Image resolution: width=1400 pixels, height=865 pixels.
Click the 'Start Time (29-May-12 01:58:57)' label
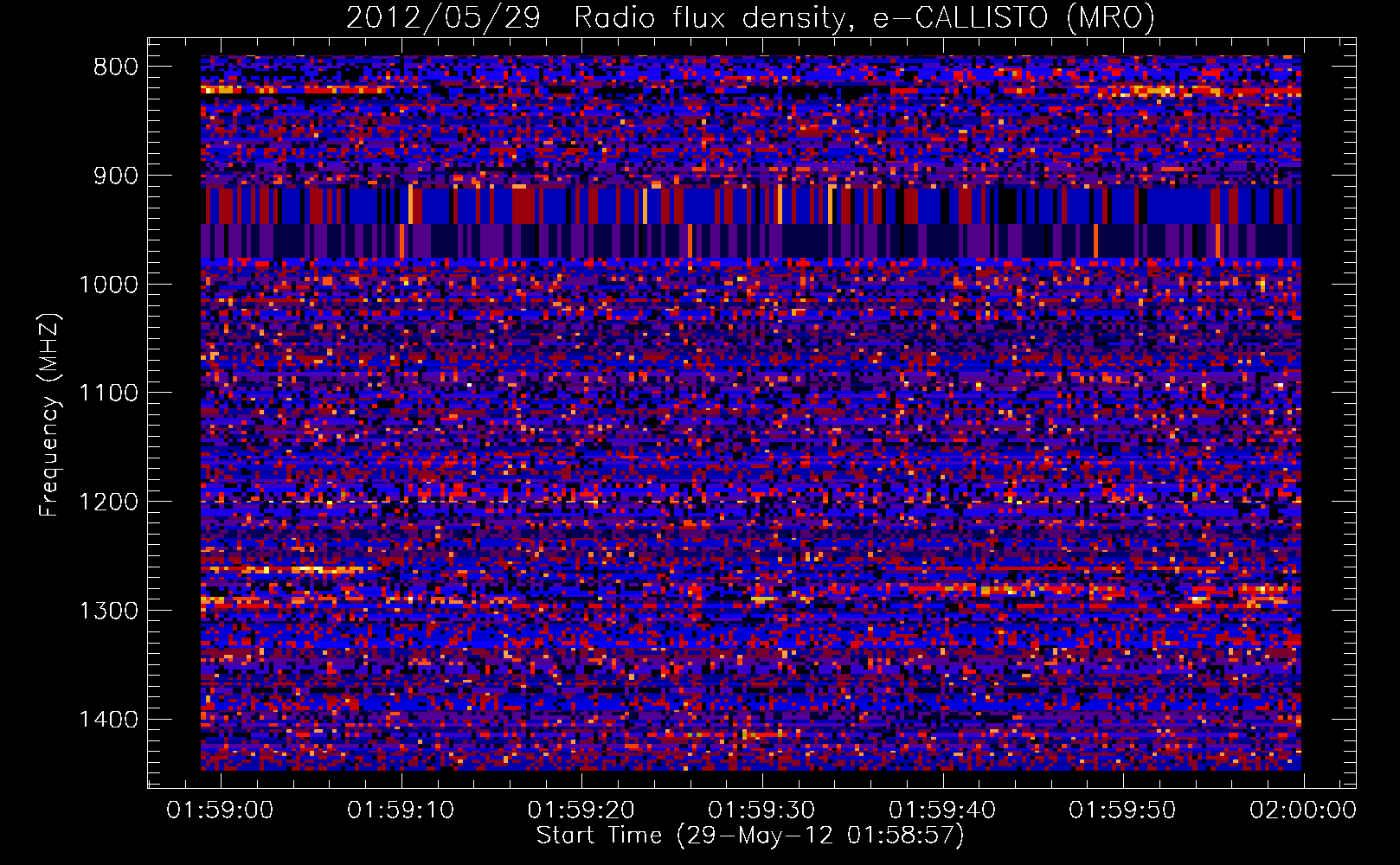click(x=750, y=836)
